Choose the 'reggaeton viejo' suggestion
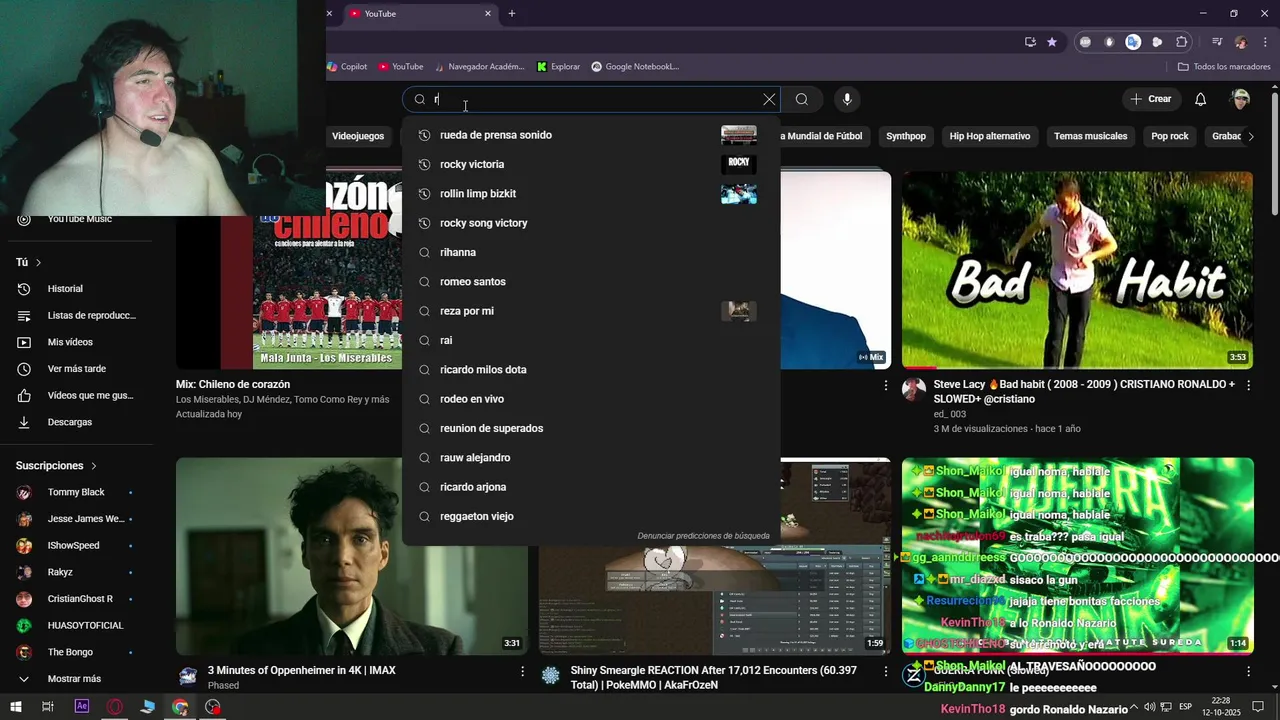 click(591, 516)
